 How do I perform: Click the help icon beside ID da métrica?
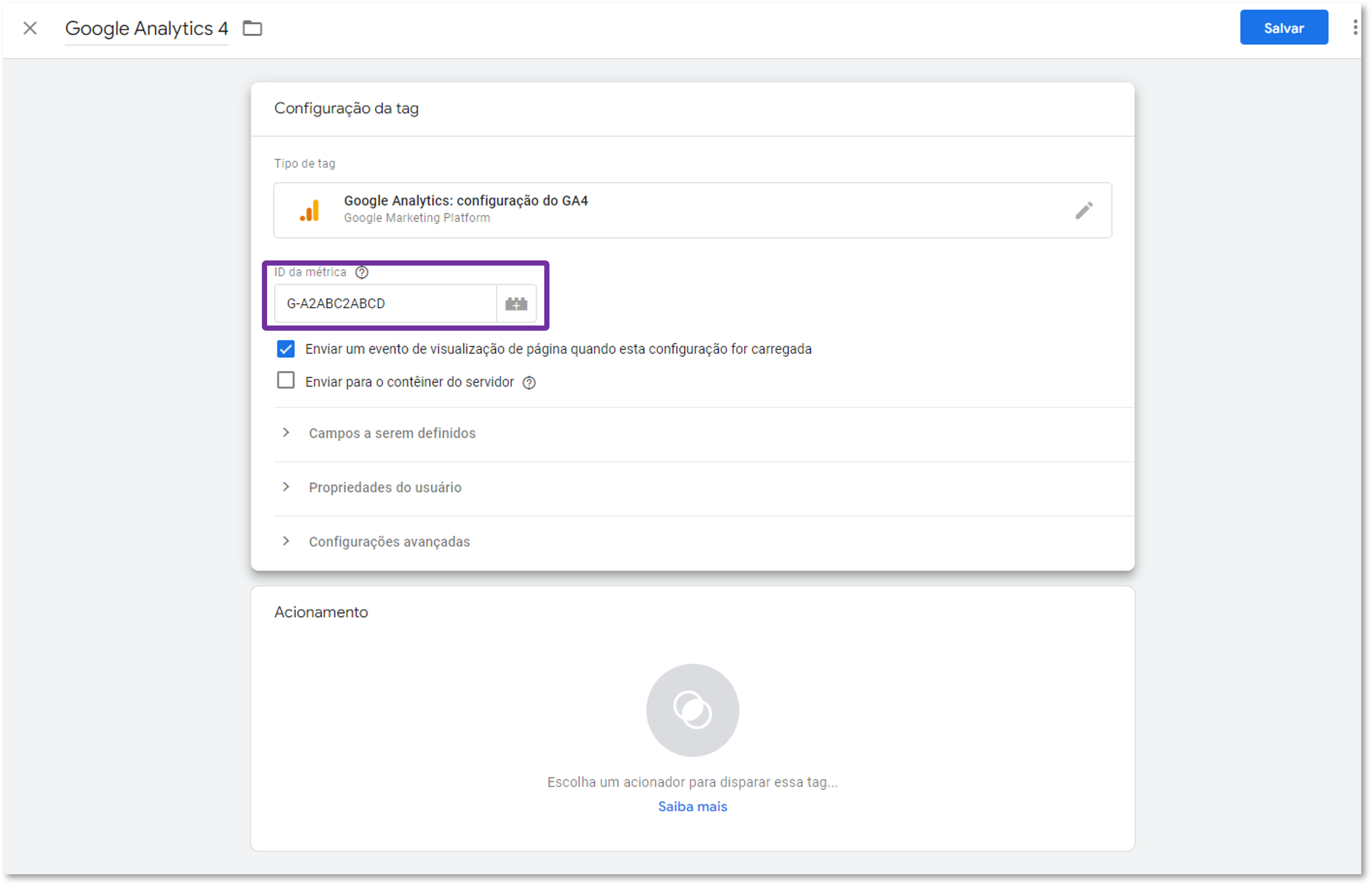(361, 272)
